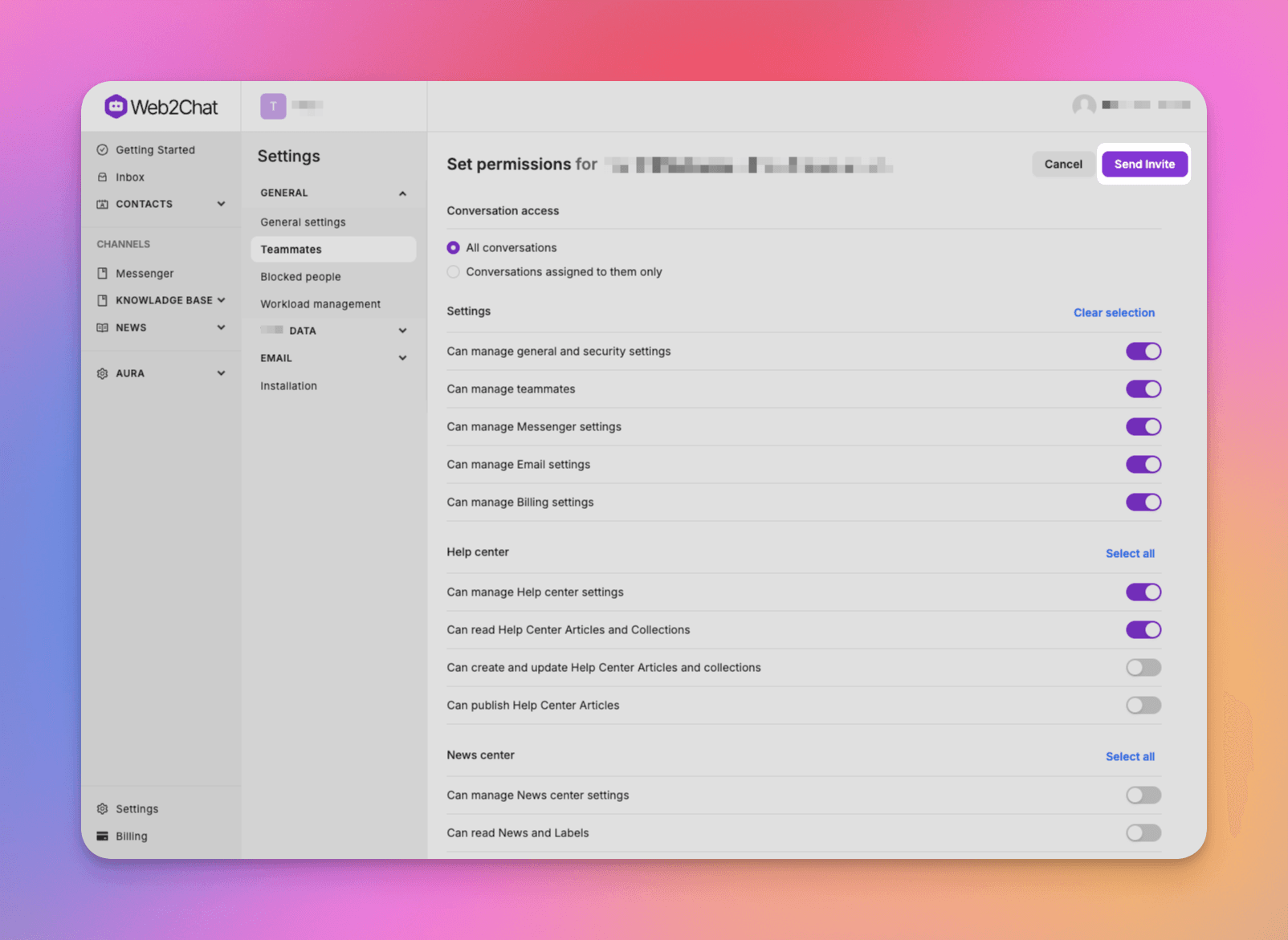The image size is (1288, 940).
Task: Open Workload management menu item
Action: click(x=333, y=303)
